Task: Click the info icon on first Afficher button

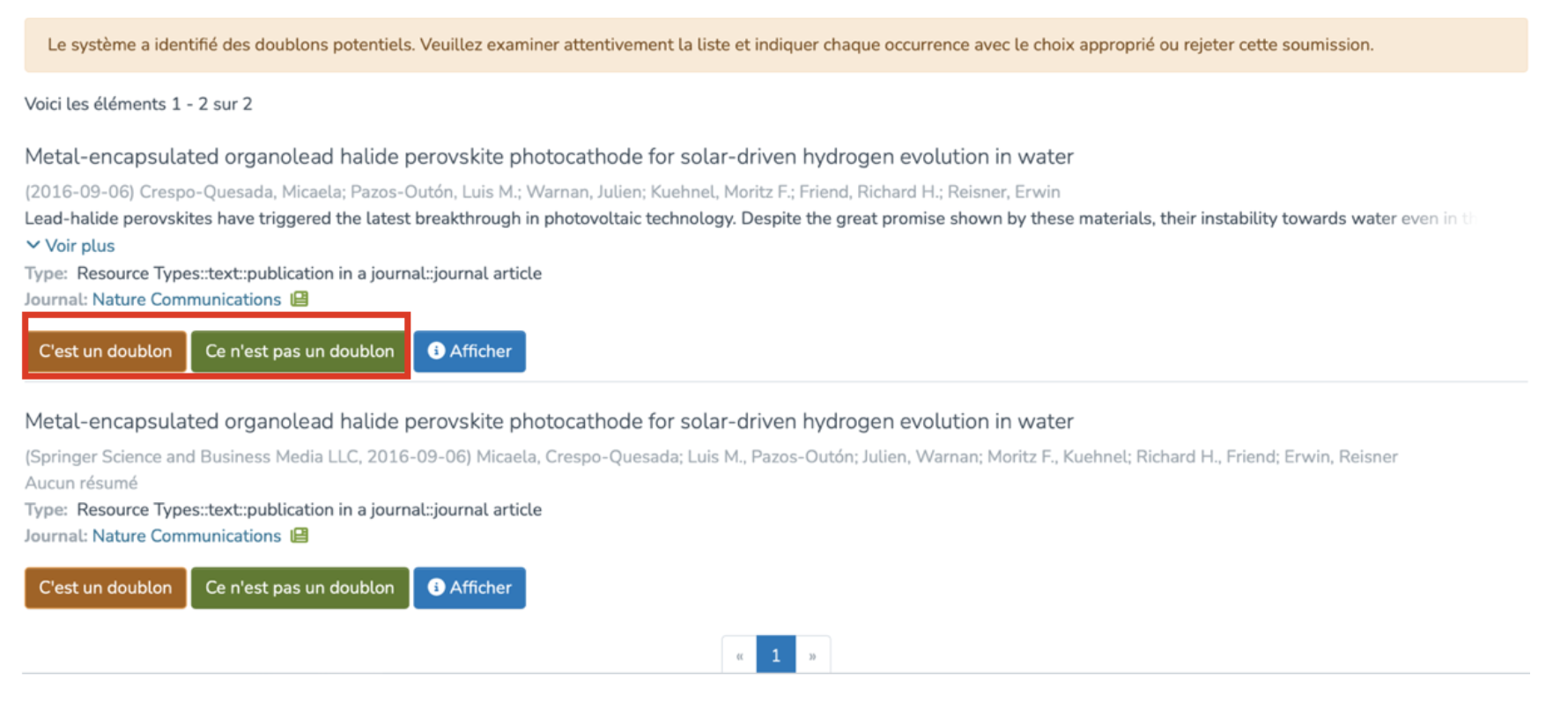Action: pos(436,351)
